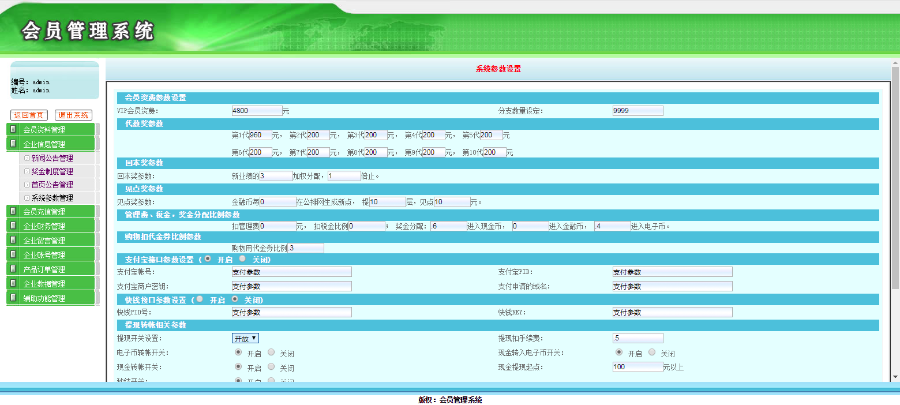Click the 加权分配 input containing 1
The height and width of the screenshot is (405, 900).
344,176
